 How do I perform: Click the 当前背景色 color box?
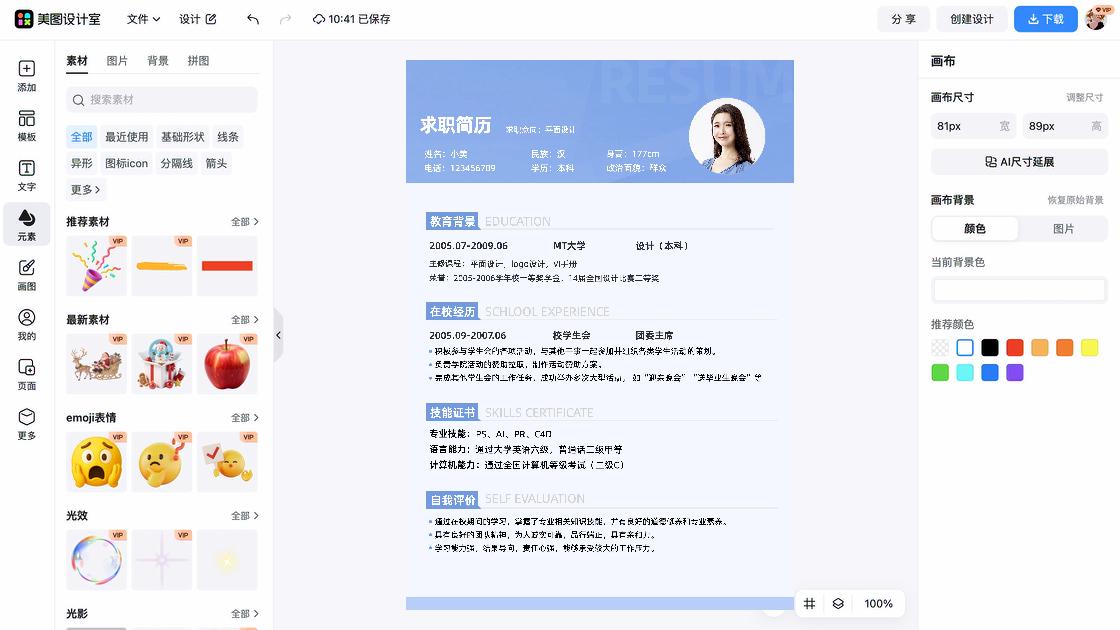pos(1019,290)
